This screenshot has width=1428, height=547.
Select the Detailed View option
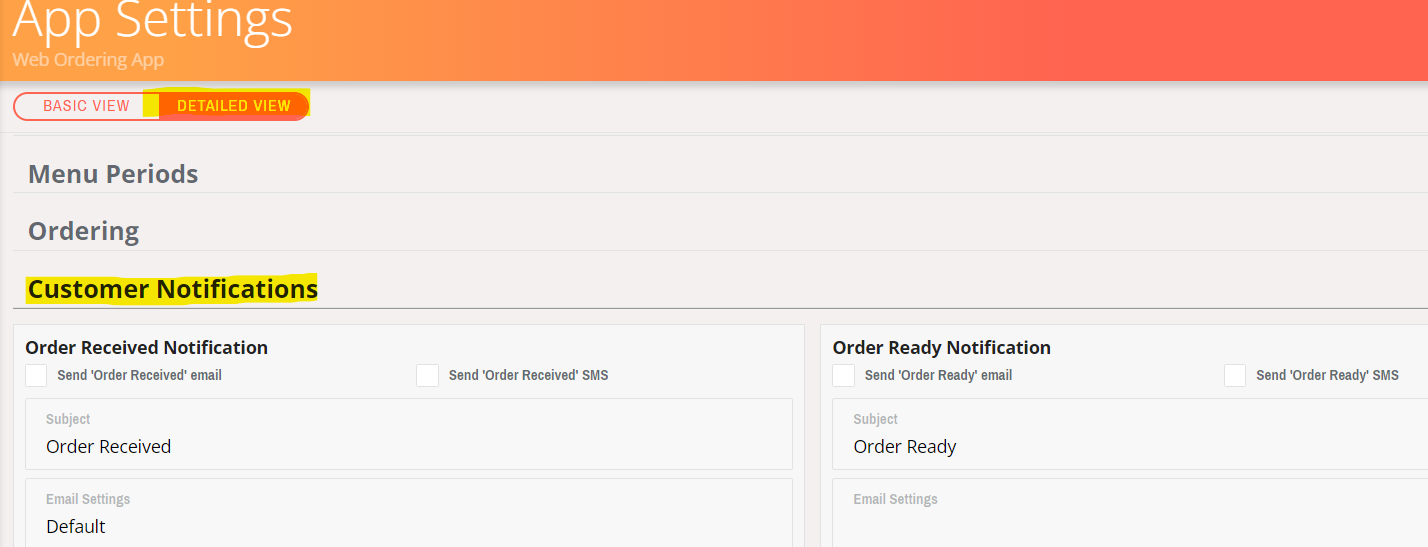234,106
